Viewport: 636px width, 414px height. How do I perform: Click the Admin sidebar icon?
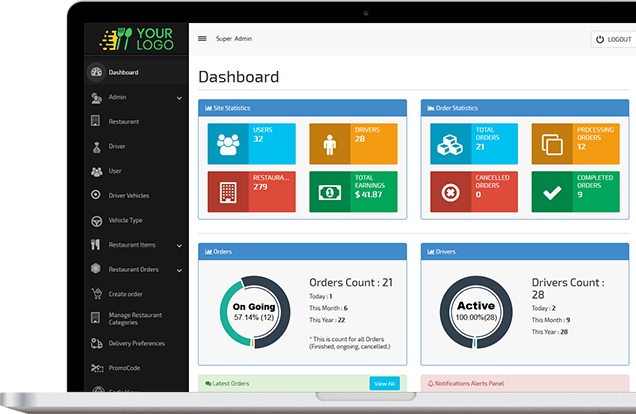click(x=96, y=98)
